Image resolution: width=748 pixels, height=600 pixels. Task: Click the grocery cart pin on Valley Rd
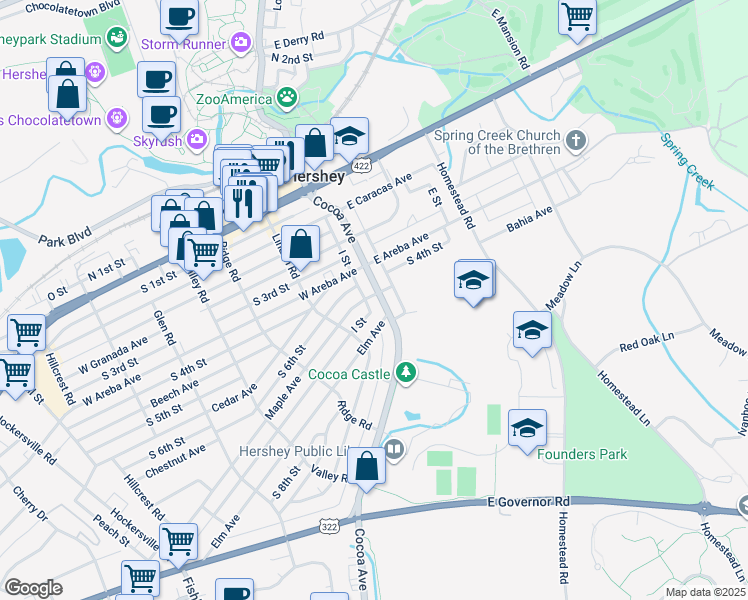(x=203, y=254)
